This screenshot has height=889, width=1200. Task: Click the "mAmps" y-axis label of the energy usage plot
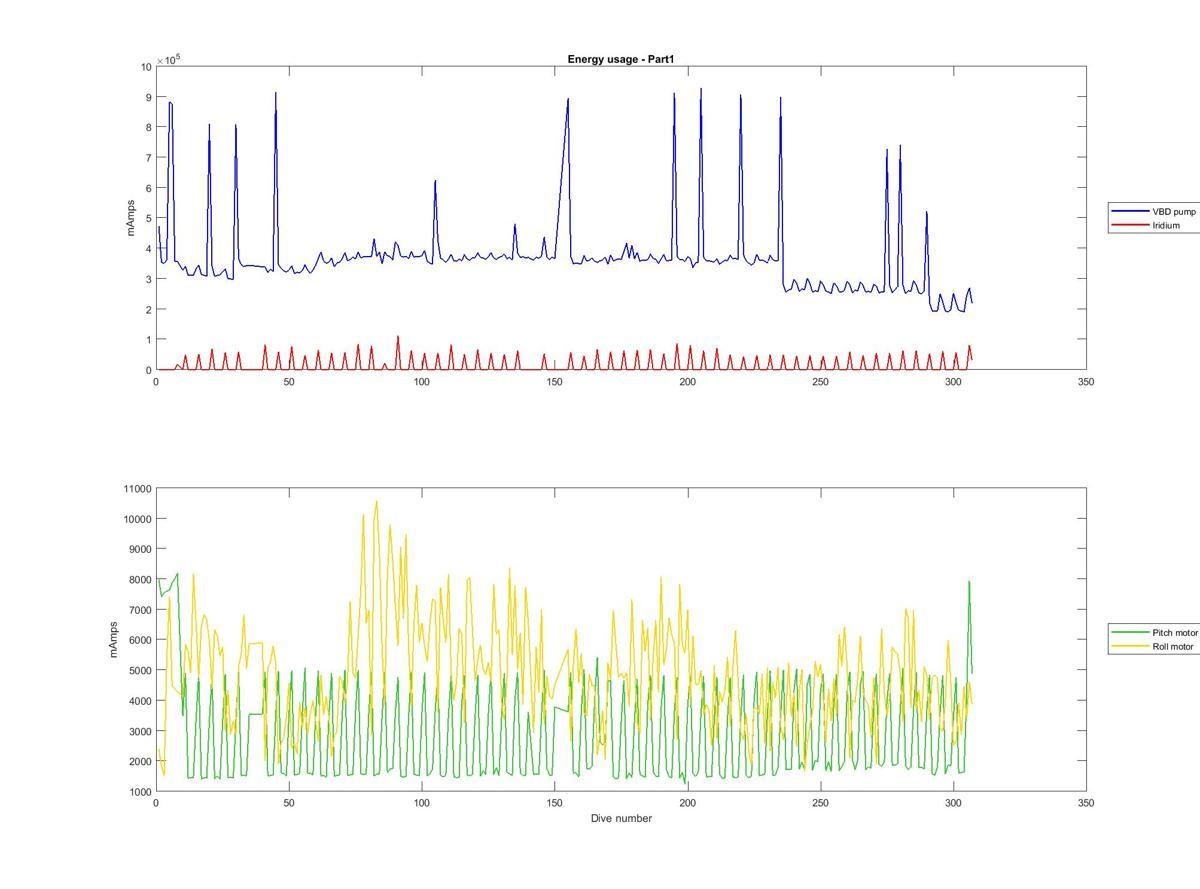point(130,218)
